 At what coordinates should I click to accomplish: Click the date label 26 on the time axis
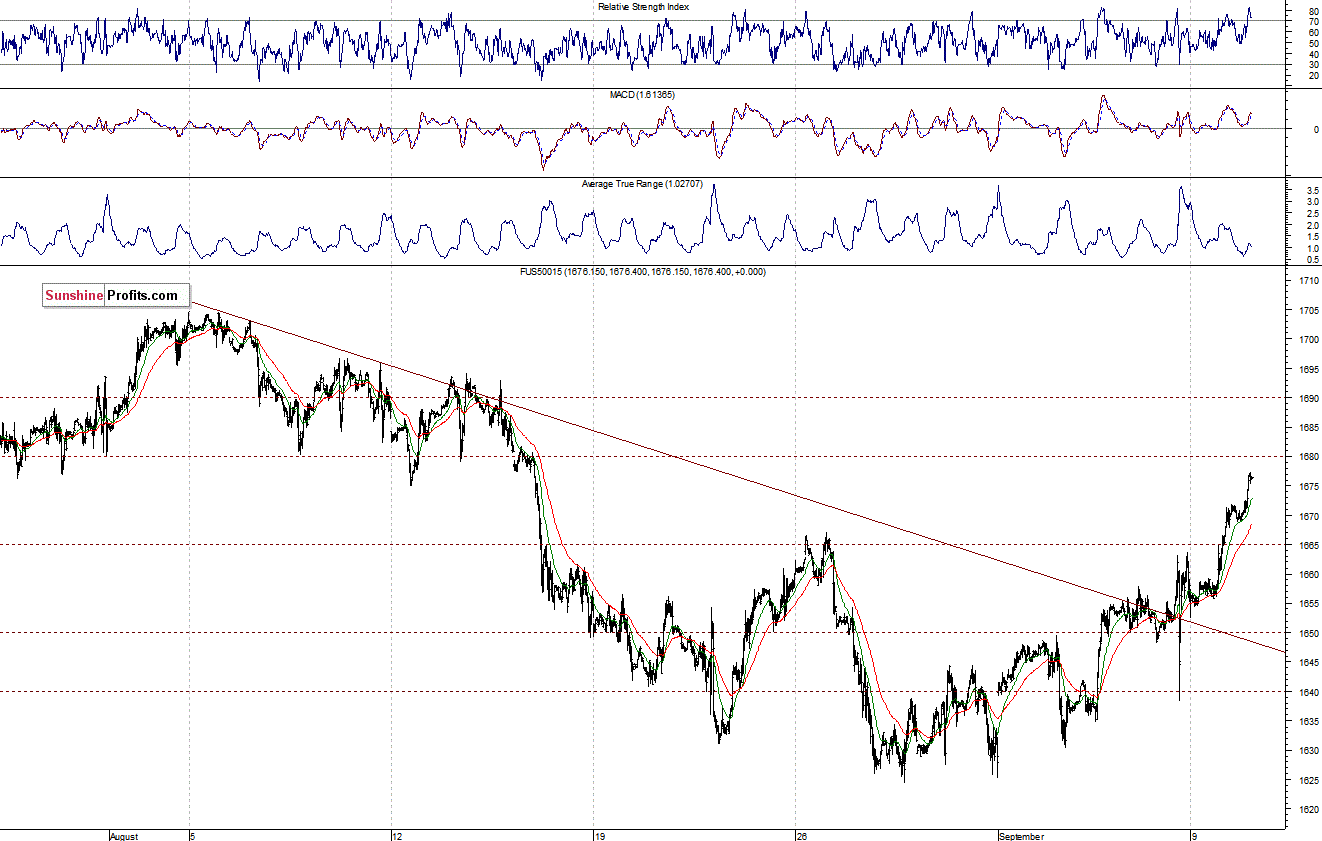point(802,835)
